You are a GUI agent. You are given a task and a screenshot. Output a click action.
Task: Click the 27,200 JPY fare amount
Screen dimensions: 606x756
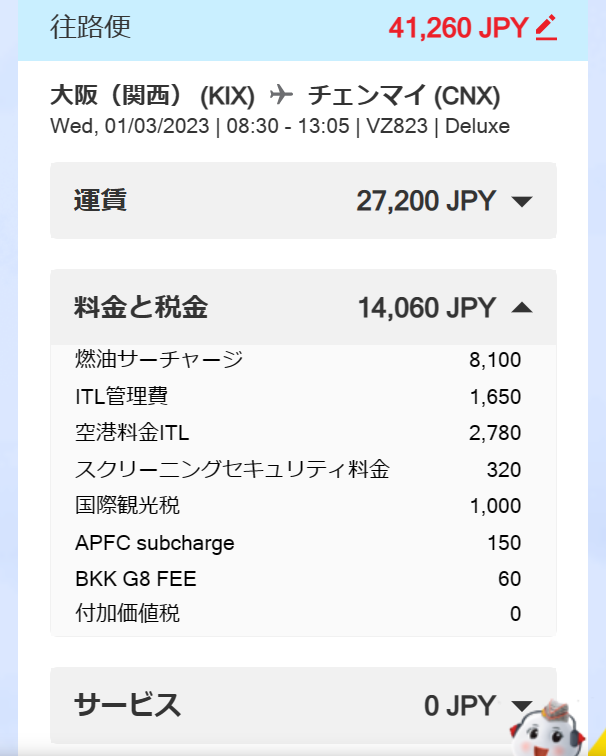click(426, 201)
